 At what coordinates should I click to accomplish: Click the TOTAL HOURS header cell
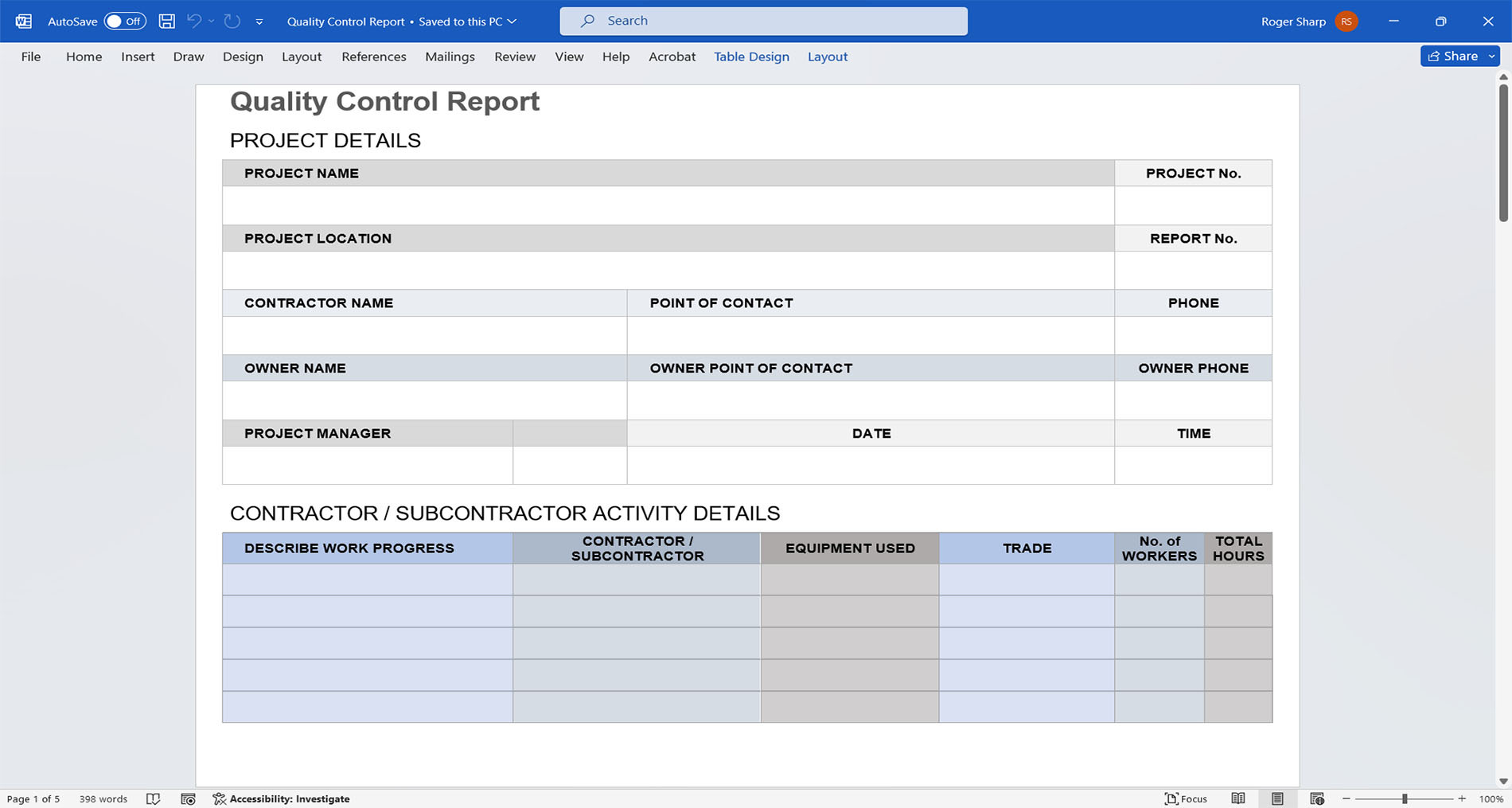(1238, 548)
